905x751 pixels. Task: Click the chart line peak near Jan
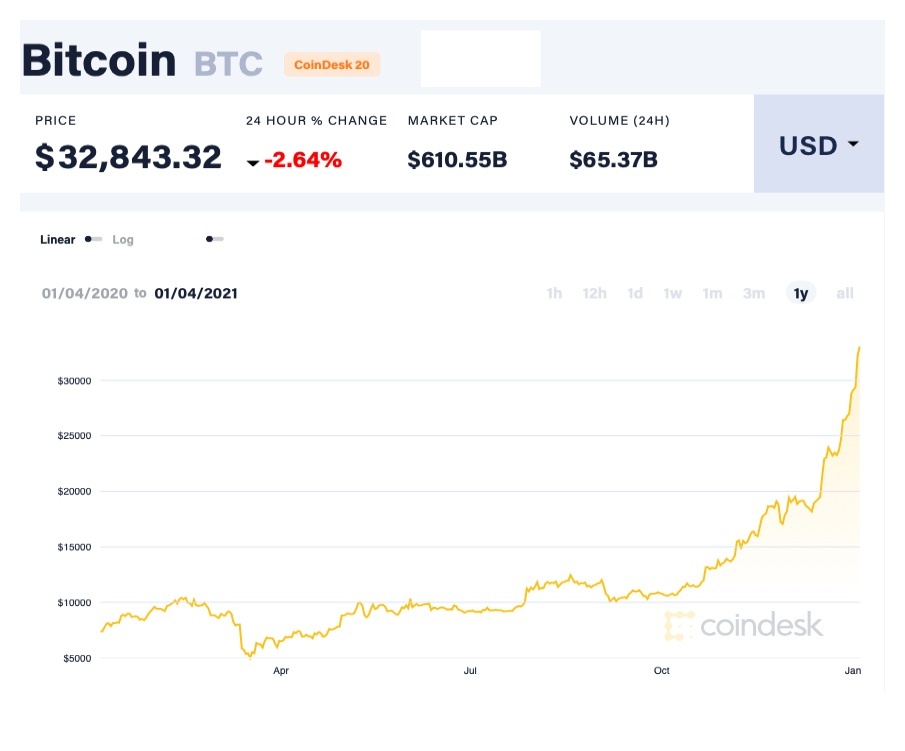pos(859,349)
